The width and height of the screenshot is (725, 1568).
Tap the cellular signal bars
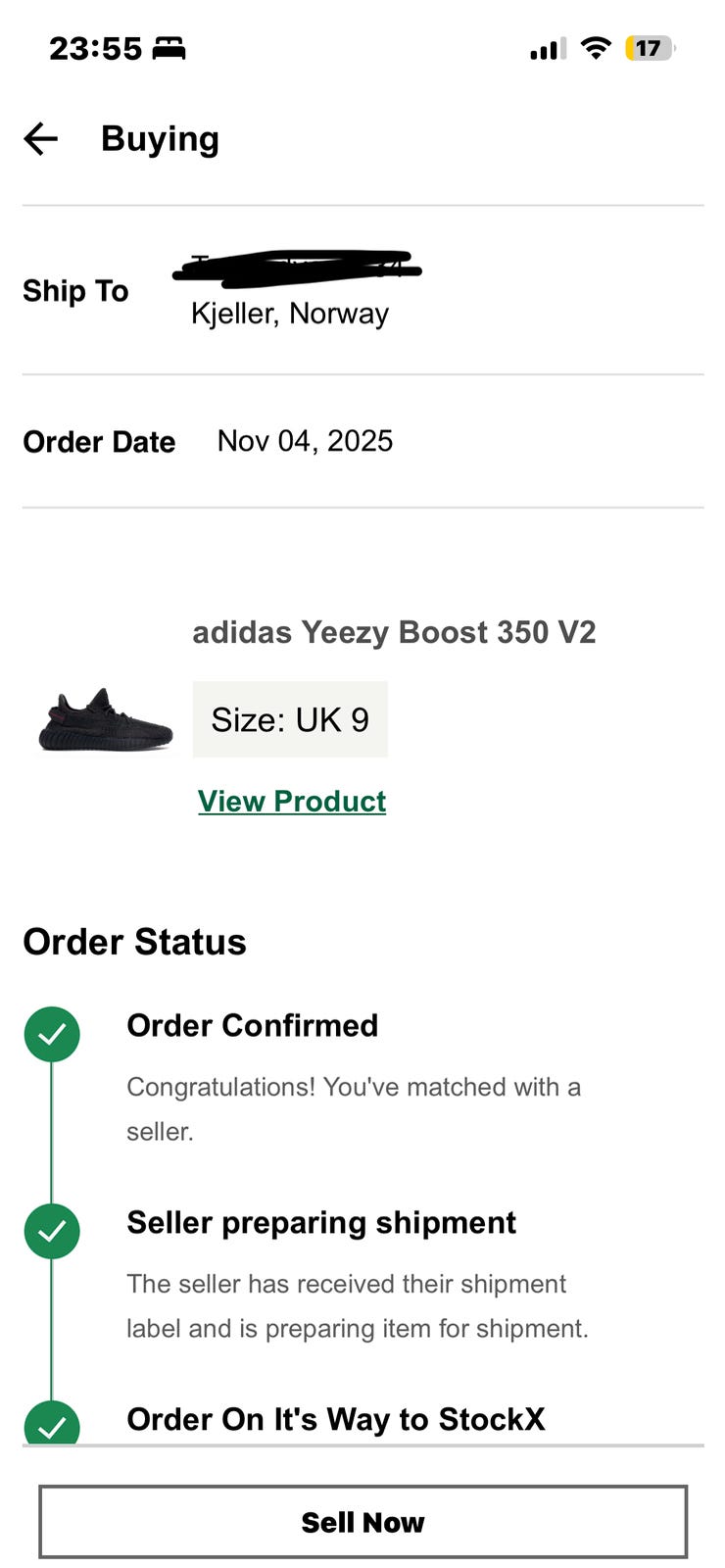[548, 49]
